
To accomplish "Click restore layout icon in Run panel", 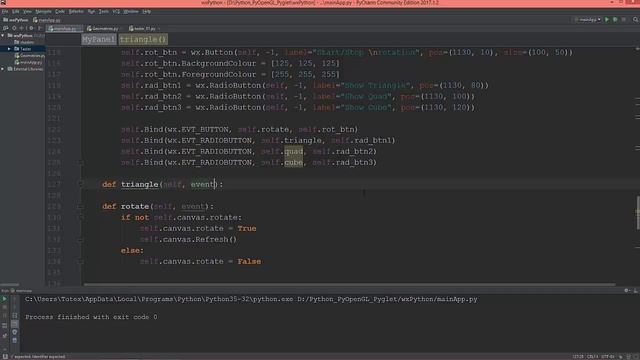I will tap(4, 326).
